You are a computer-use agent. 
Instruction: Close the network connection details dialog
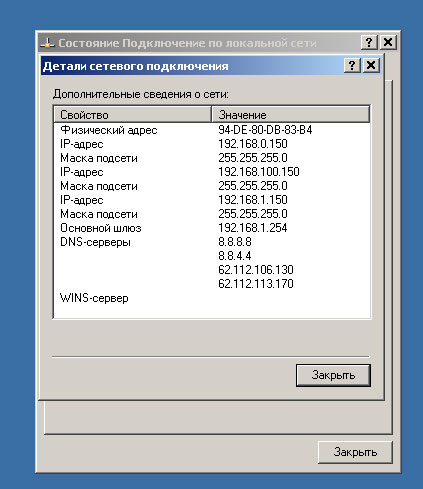[371, 65]
